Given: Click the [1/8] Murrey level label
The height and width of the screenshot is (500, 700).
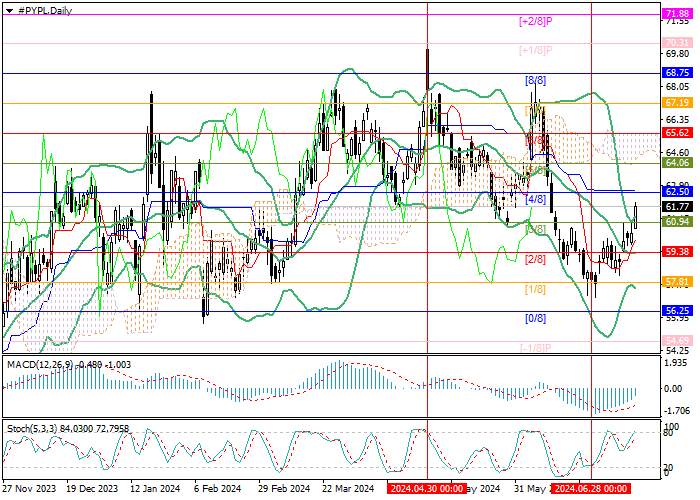Looking at the screenshot, I should pyautogui.click(x=535, y=289).
